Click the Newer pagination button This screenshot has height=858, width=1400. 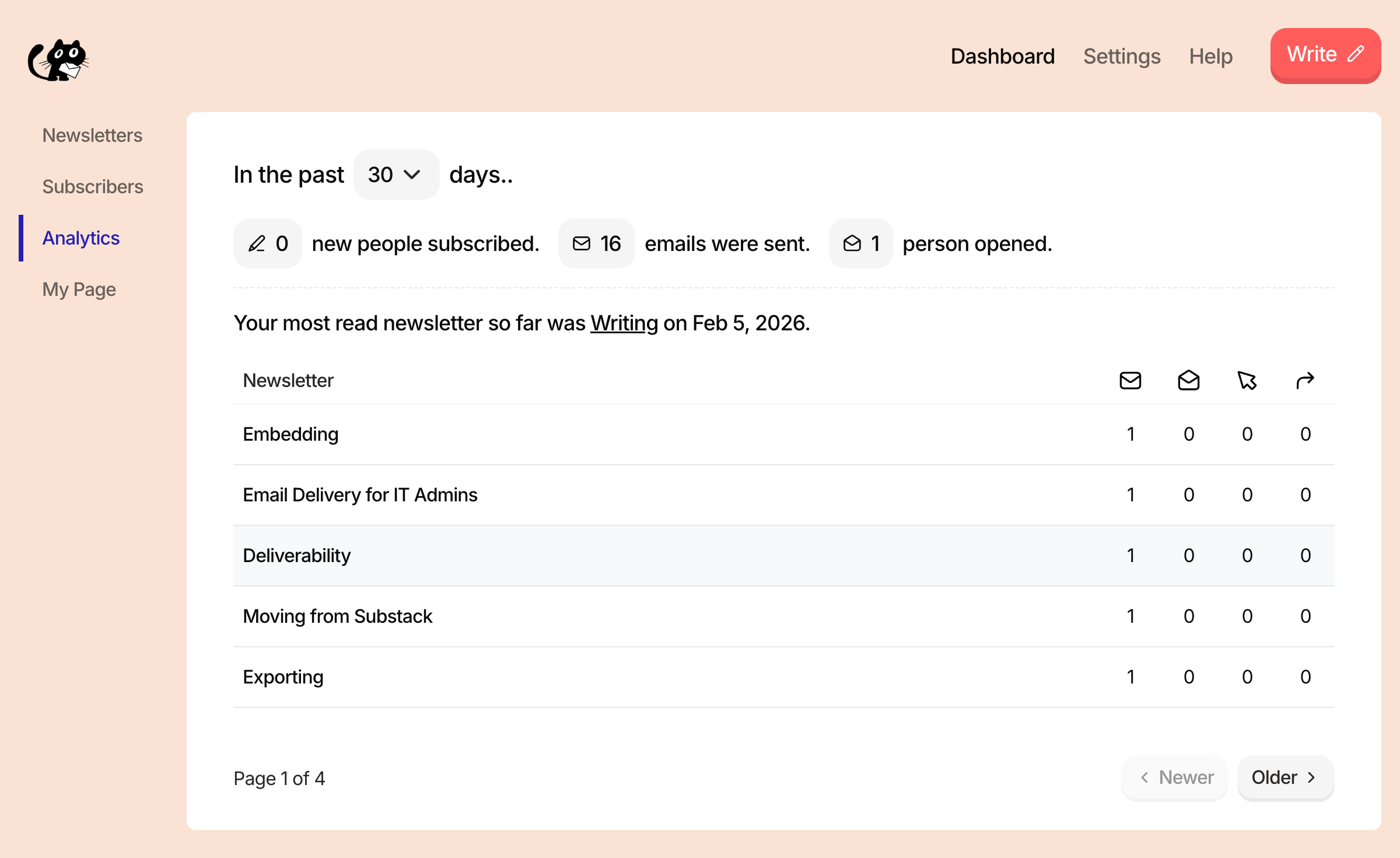(1175, 777)
